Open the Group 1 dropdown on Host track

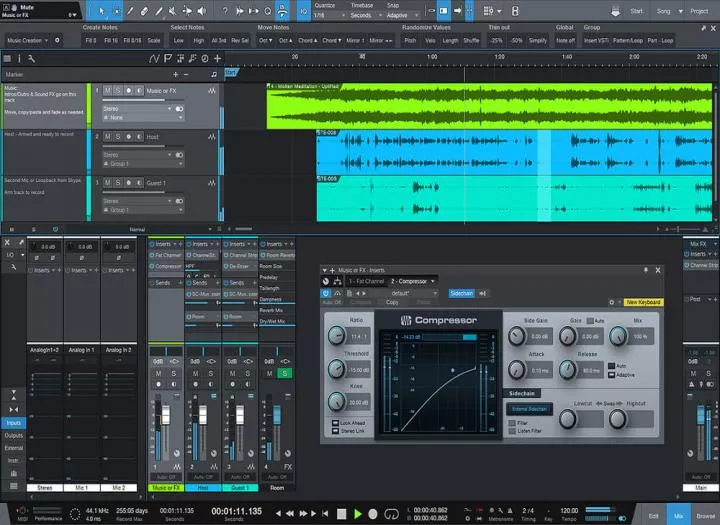pos(143,164)
